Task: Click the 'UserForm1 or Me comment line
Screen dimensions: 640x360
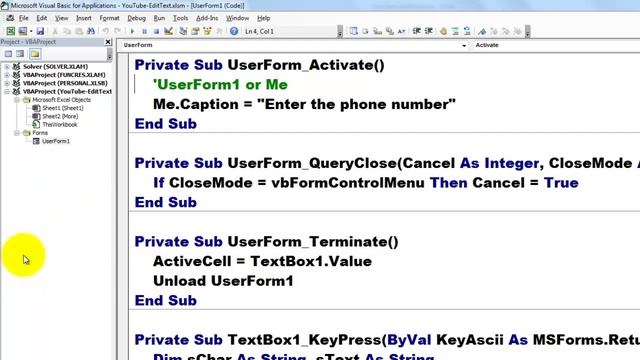Action: [220, 85]
